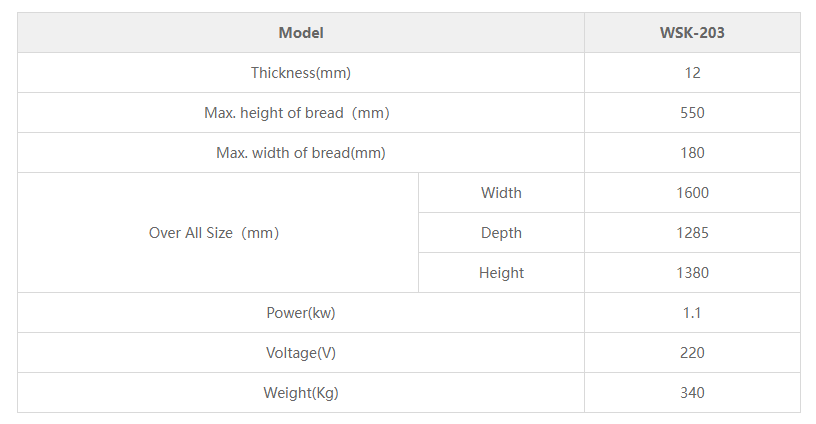Screen dimensions: 816x424
Task: Click the Model header cell
Action: pos(301,33)
